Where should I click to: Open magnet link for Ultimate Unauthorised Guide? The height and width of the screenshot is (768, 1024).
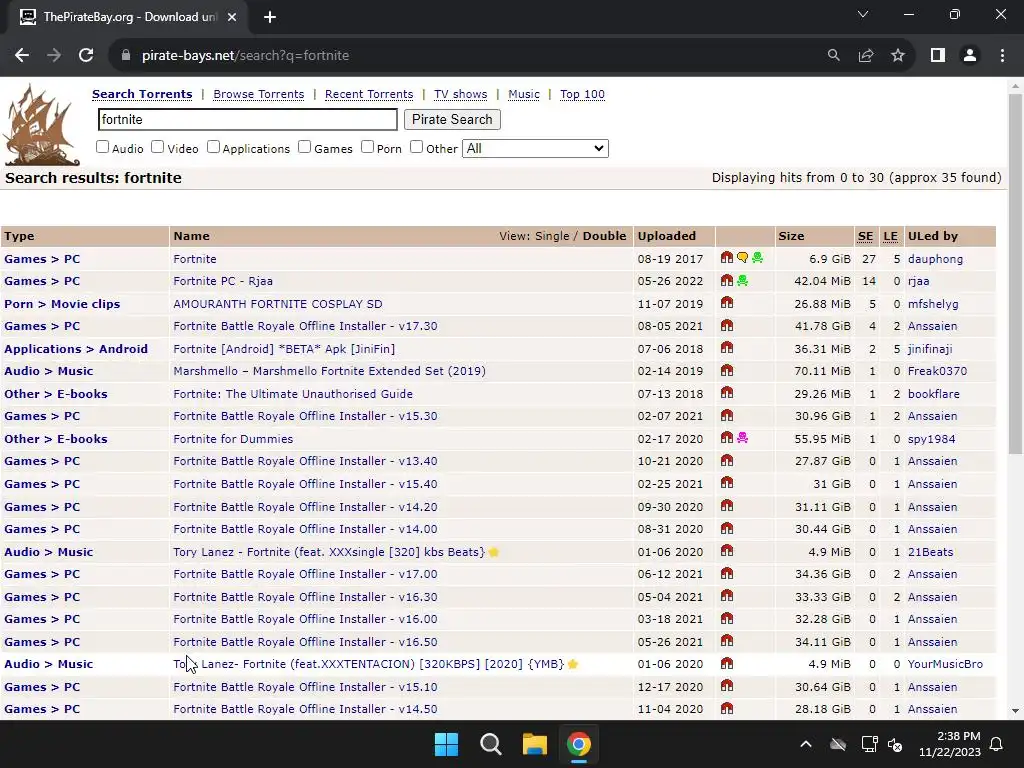[727, 393]
